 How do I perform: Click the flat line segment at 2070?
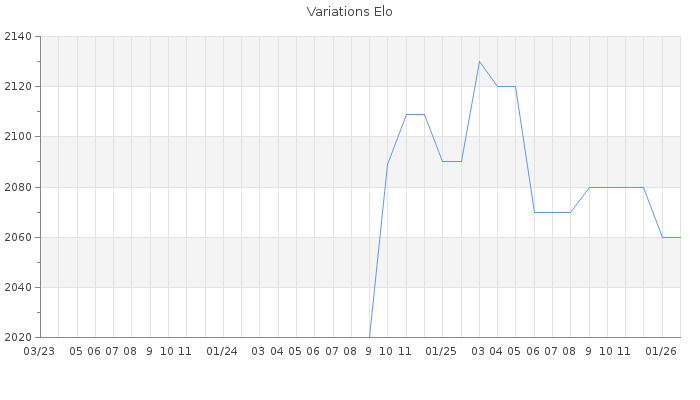tap(552, 212)
